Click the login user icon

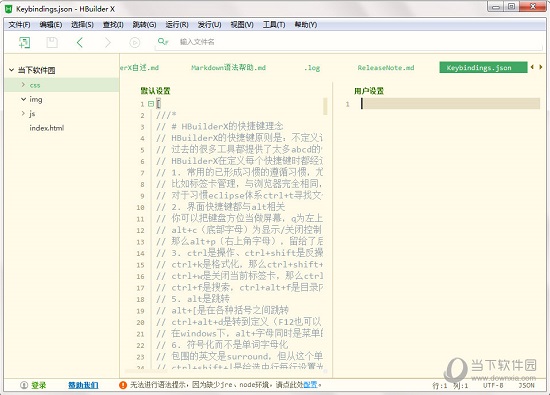point(24,385)
